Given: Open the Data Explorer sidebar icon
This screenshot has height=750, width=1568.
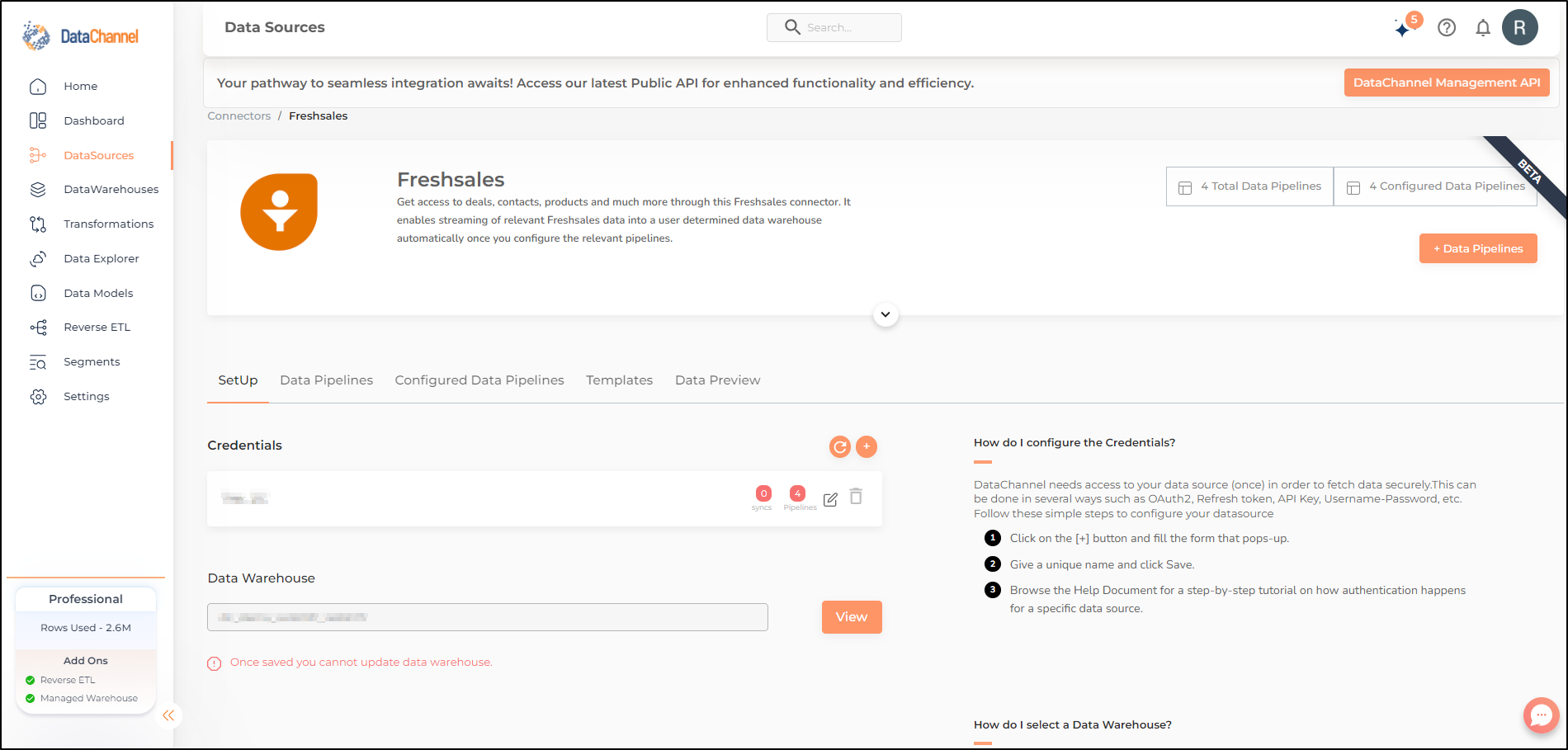Looking at the screenshot, I should click(38, 258).
